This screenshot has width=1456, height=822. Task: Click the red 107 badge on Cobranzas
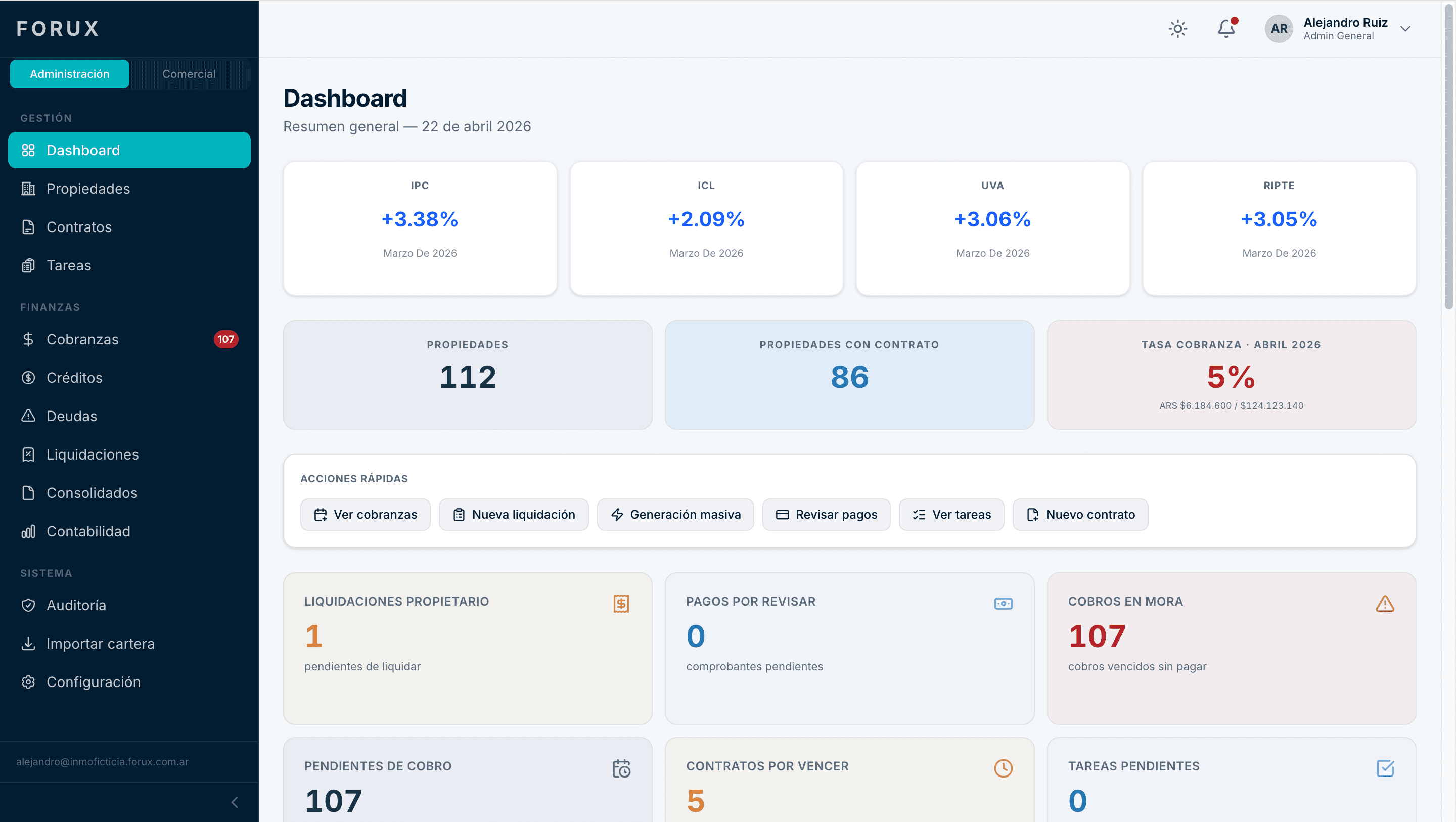pyautogui.click(x=226, y=339)
